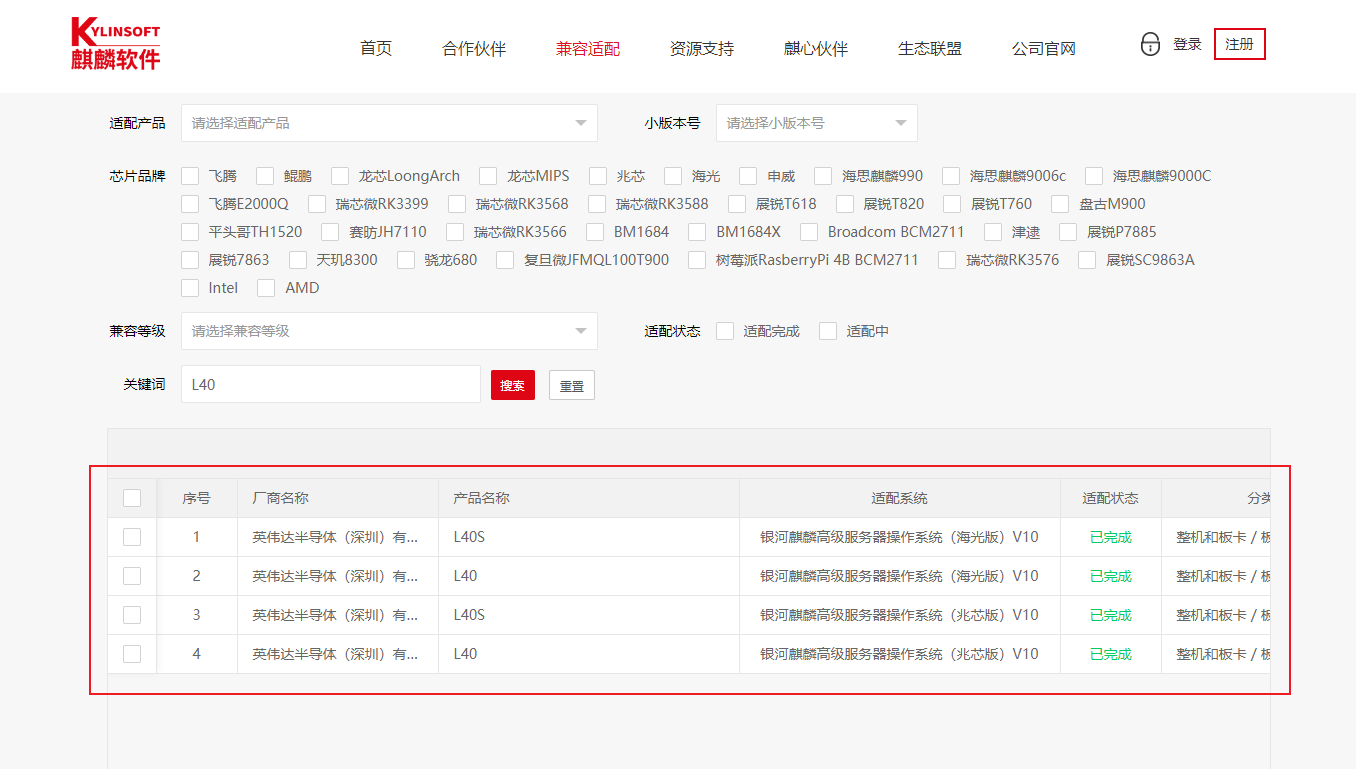
Task: Open the 兼容等级 dropdown
Action: click(x=389, y=331)
